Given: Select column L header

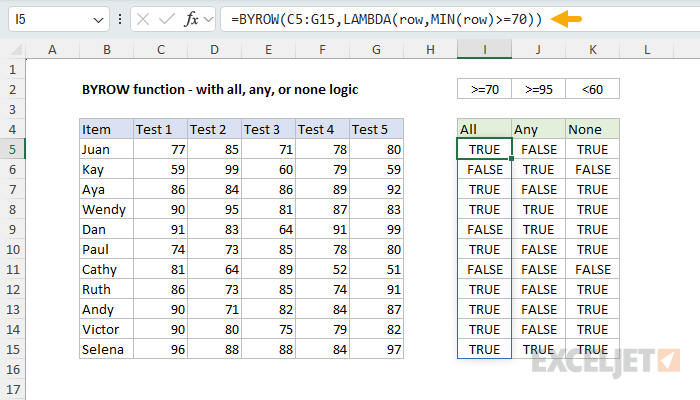Looking at the screenshot, I should pyautogui.click(x=646, y=50).
